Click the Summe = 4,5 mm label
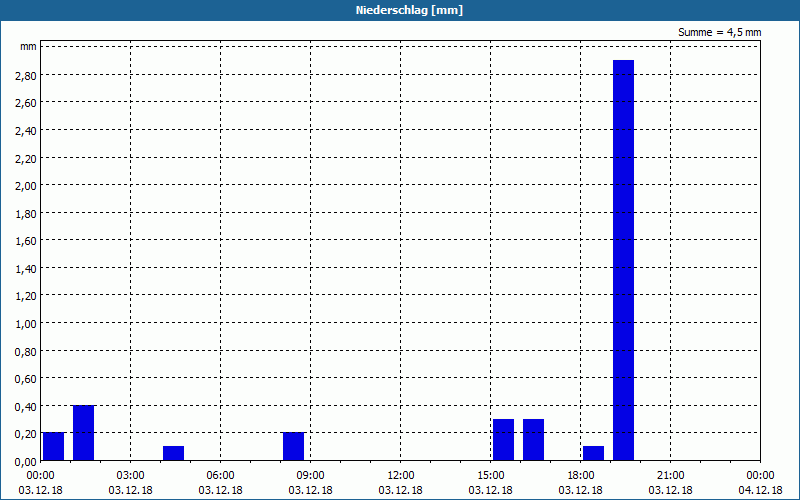Image resolution: width=800 pixels, height=500 pixels. 719,32
